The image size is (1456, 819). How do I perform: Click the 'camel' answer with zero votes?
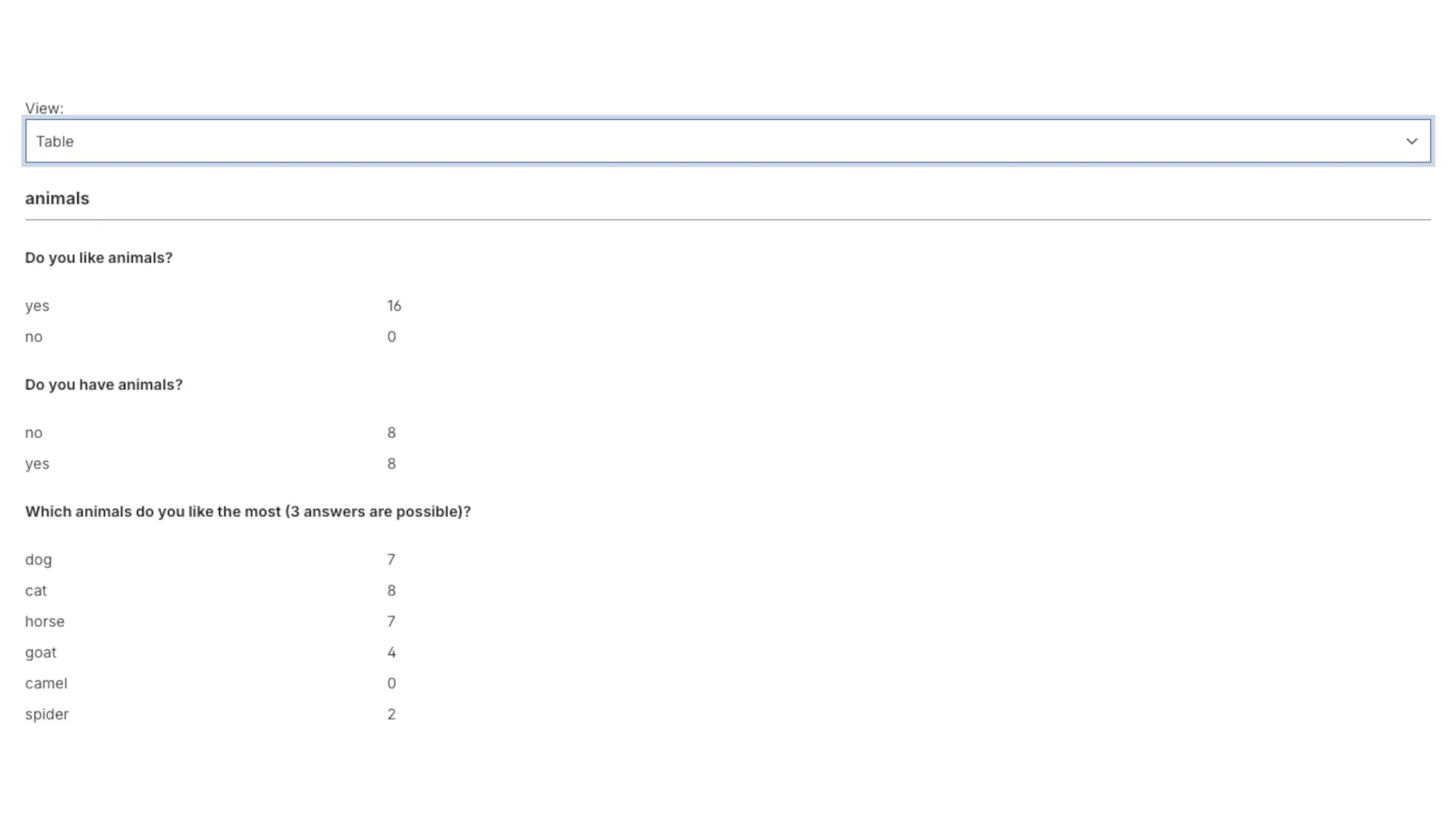coord(46,682)
